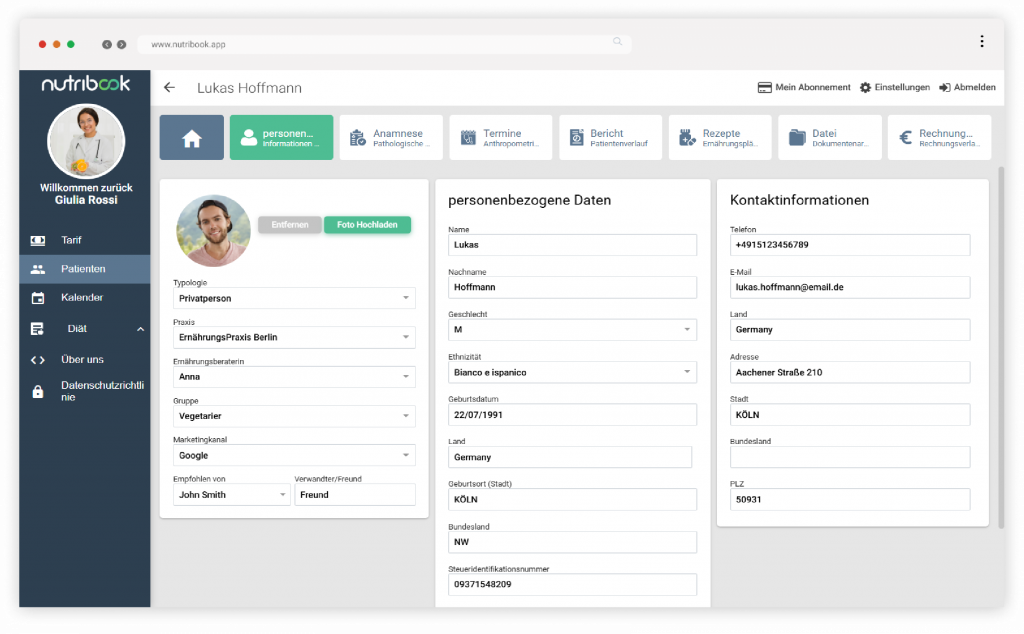Screen dimensions: 1024x634
Task: Expand the Ethnizität dropdown
Action: click(687, 372)
